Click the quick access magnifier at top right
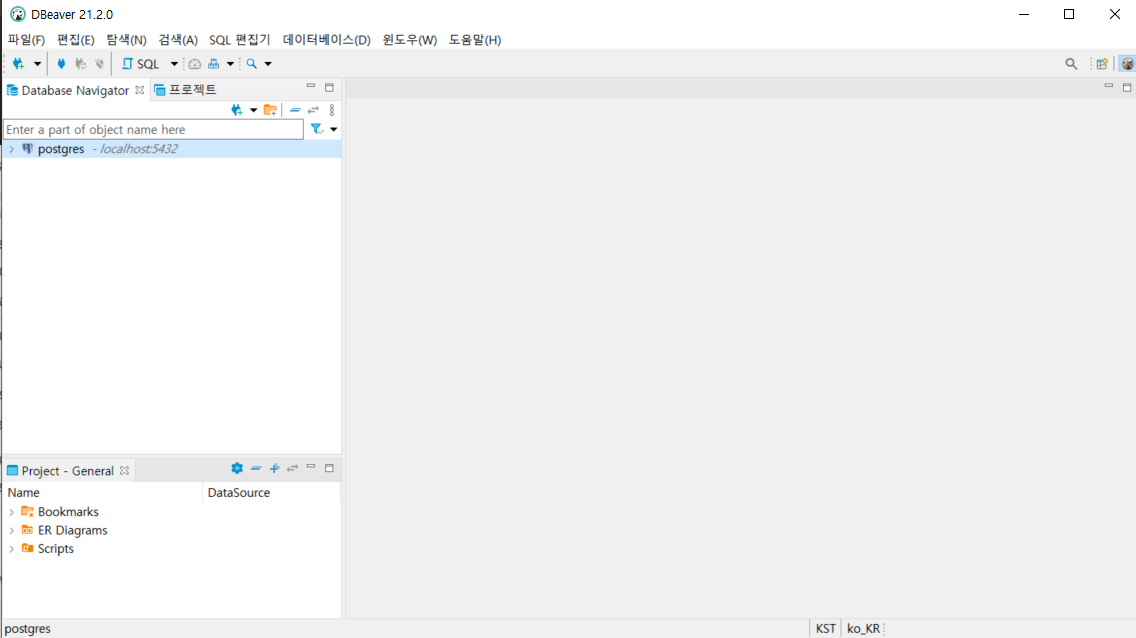The height and width of the screenshot is (638, 1136). [x=1071, y=64]
